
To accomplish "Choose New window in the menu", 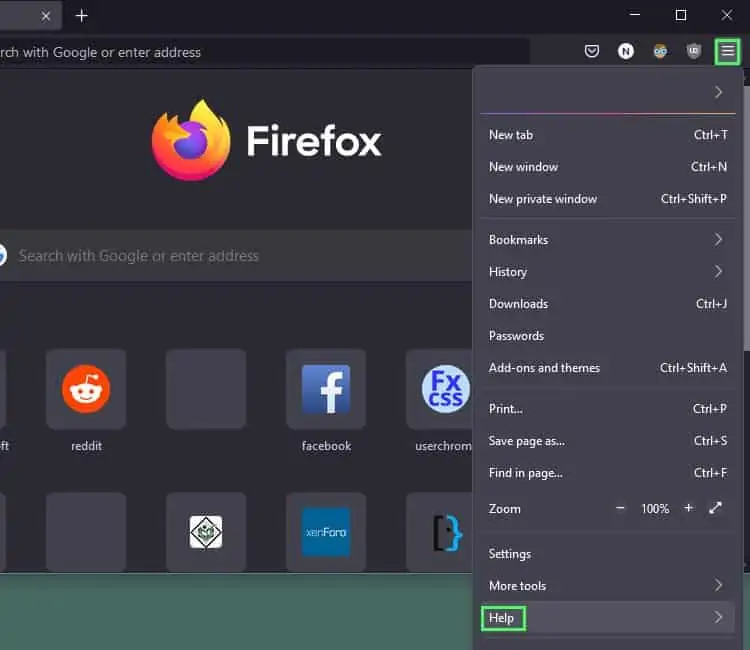I will (x=607, y=167).
